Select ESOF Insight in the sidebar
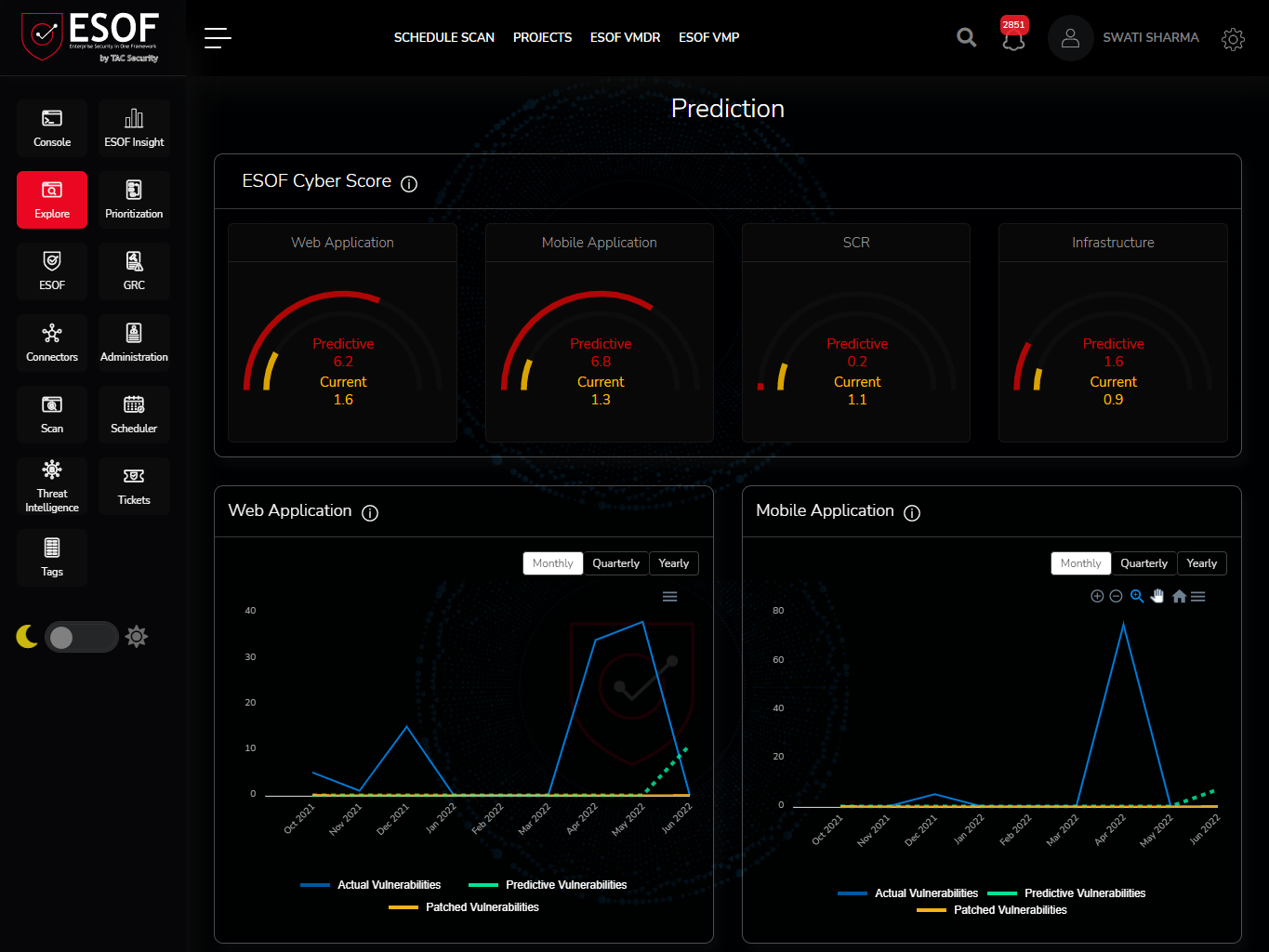The height and width of the screenshot is (952, 1269). click(x=134, y=127)
